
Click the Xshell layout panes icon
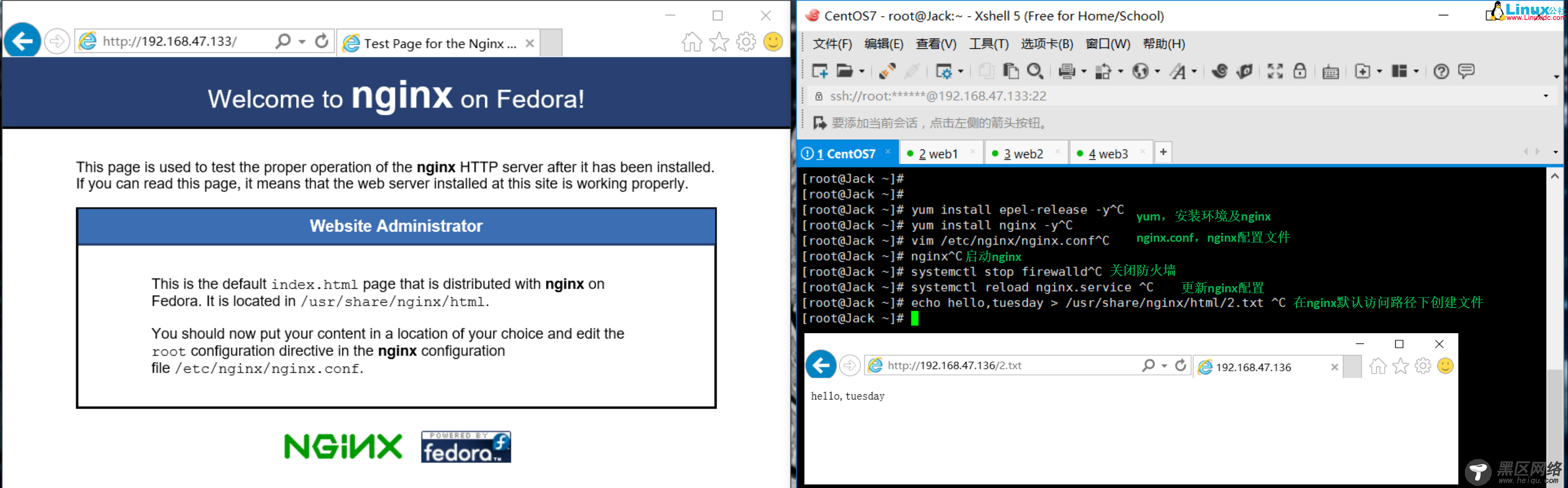1399,71
